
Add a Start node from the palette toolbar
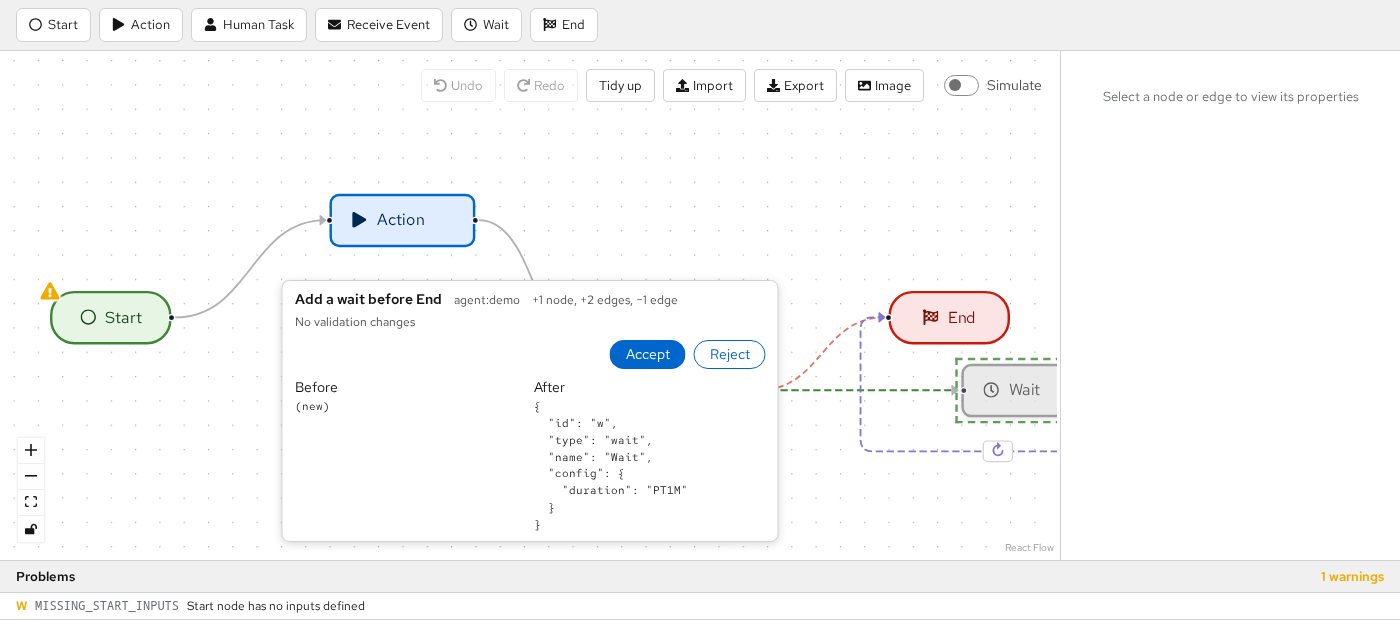click(53, 25)
